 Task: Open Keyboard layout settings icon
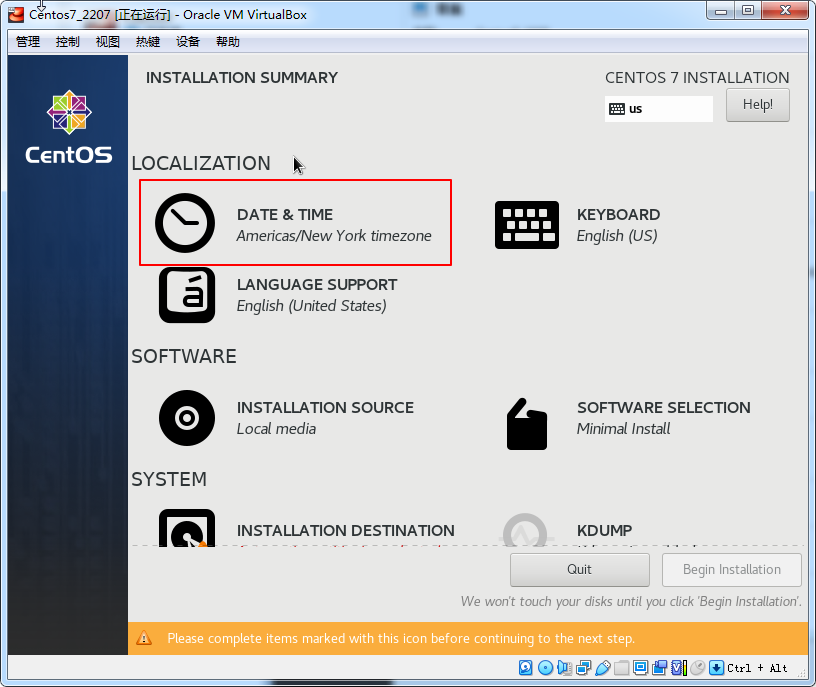(x=527, y=225)
